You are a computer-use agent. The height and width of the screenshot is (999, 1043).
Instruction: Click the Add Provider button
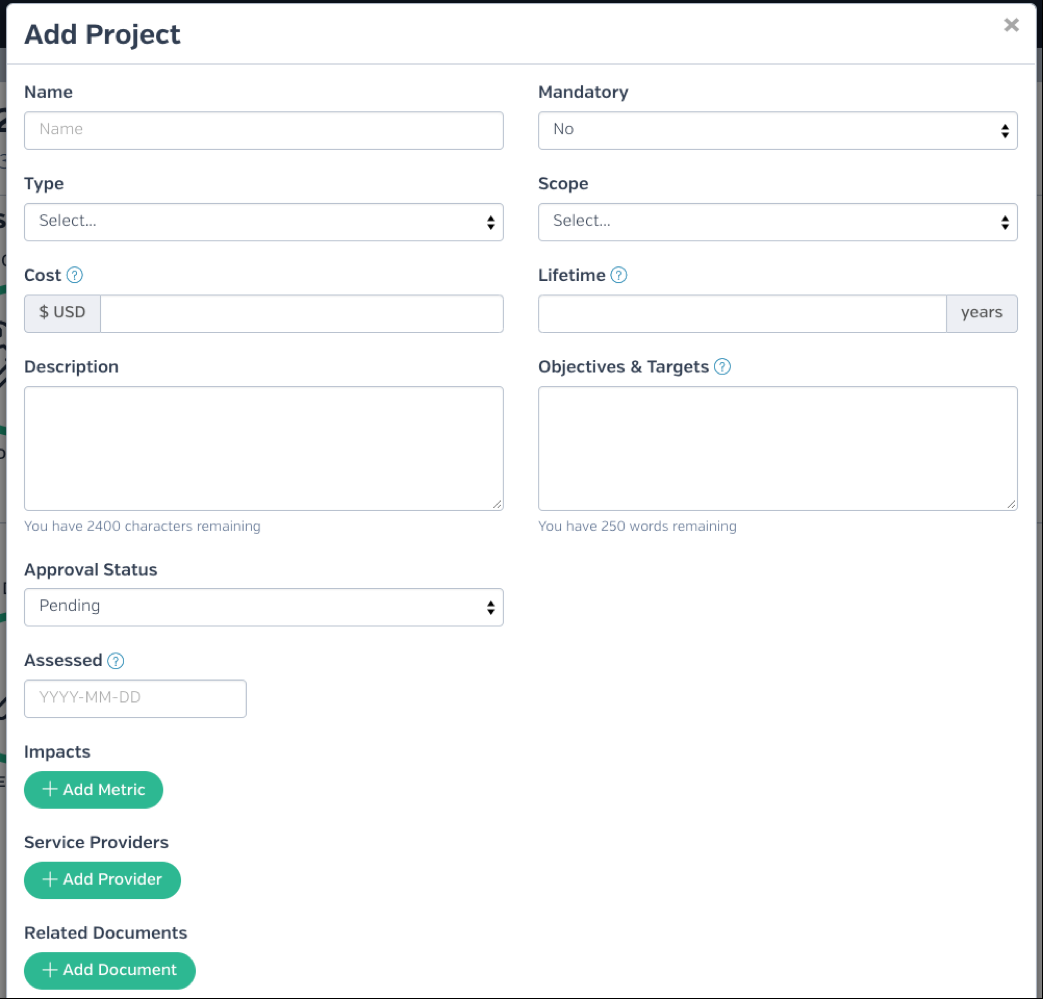102,880
